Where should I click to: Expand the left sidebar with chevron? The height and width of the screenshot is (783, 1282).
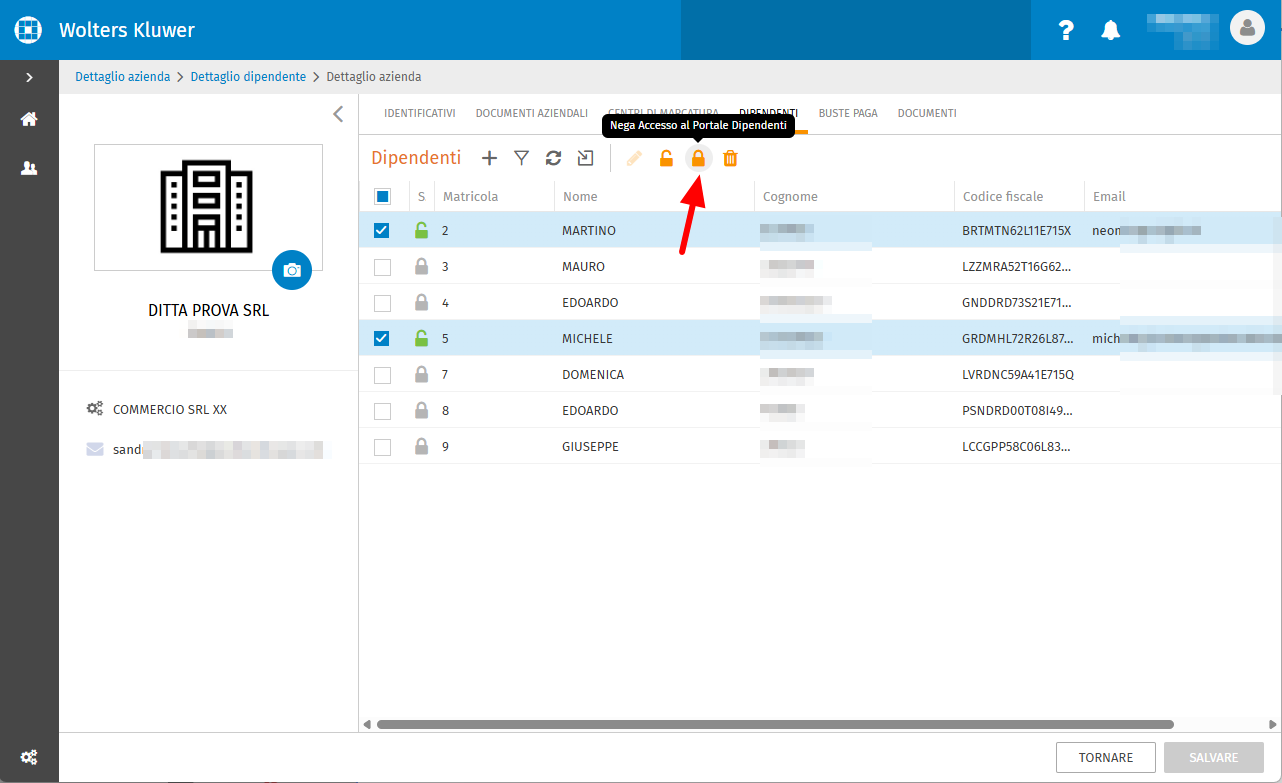pyautogui.click(x=29, y=77)
